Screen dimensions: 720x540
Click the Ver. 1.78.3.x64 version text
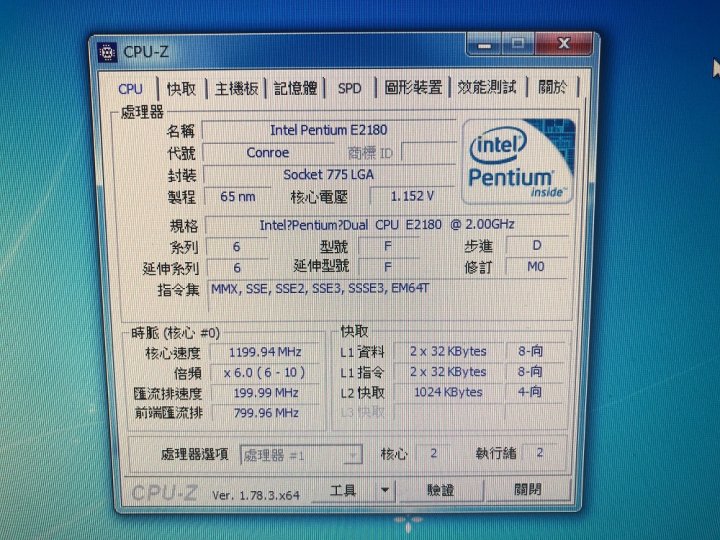click(x=256, y=495)
